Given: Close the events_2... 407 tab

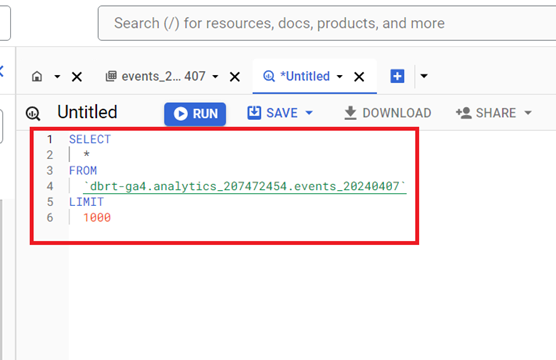Looking at the screenshot, I should [235, 77].
